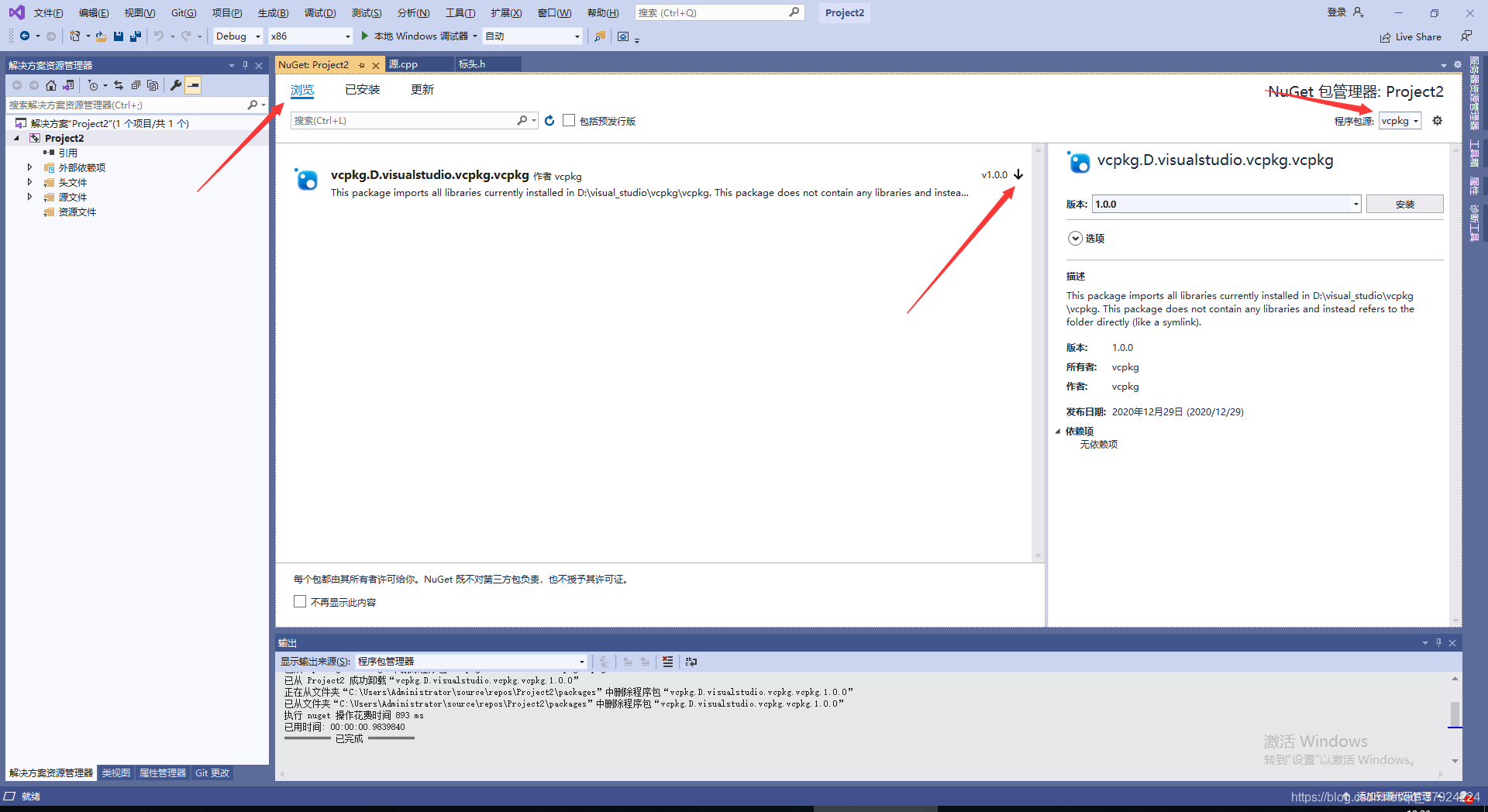This screenshot has height=812, width=1488.
Task: Switch to Git 更改 bottom tab
Action: [212, 773]
